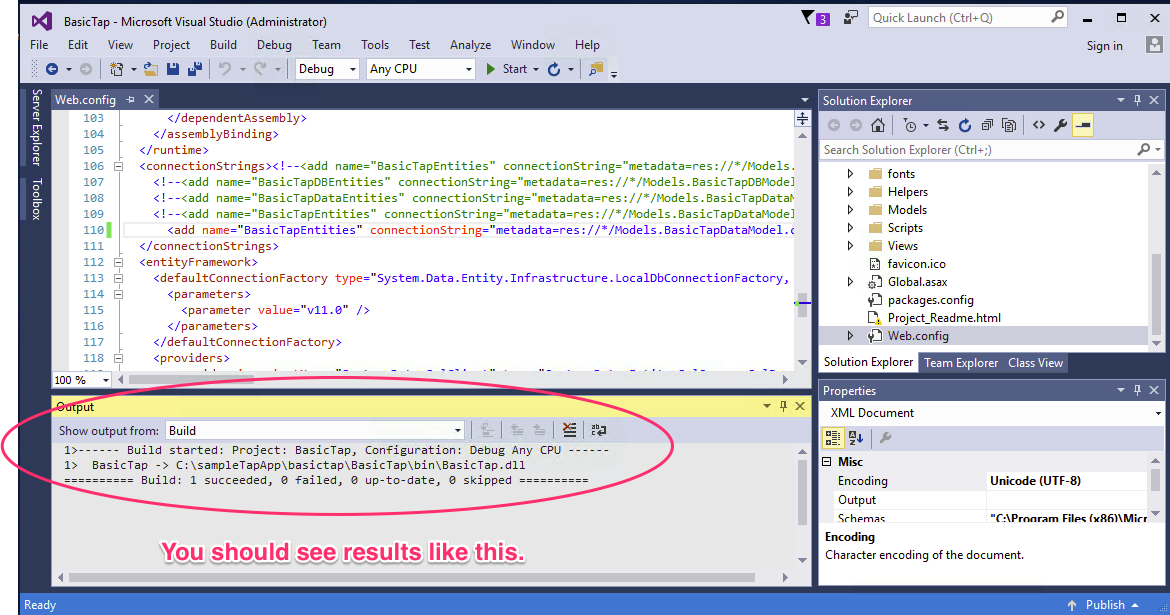Expand the Global.asax node
This screenshot has width=1170, height=615.
click(x=850, y=282)
